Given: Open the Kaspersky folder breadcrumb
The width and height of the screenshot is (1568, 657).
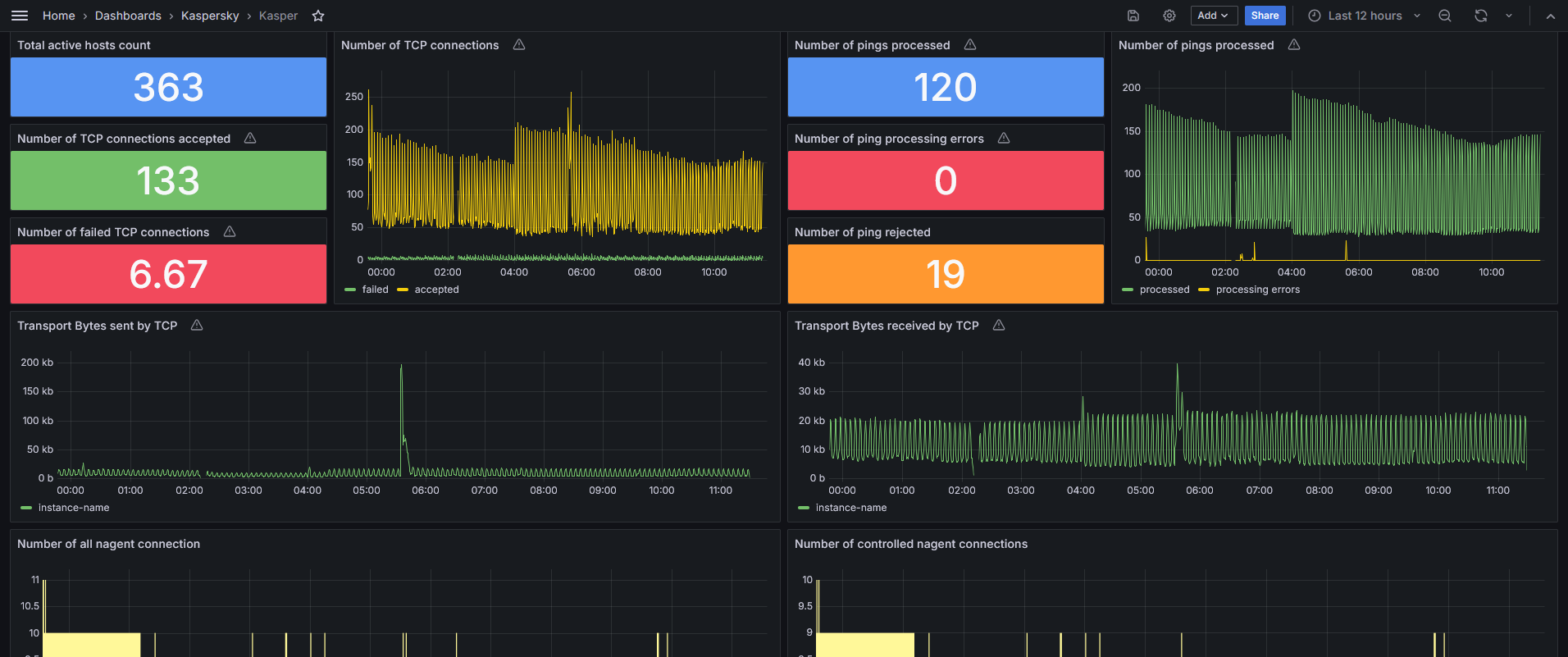Looking at the screenshot, I should pyautogui.click(x=210, y=16).
